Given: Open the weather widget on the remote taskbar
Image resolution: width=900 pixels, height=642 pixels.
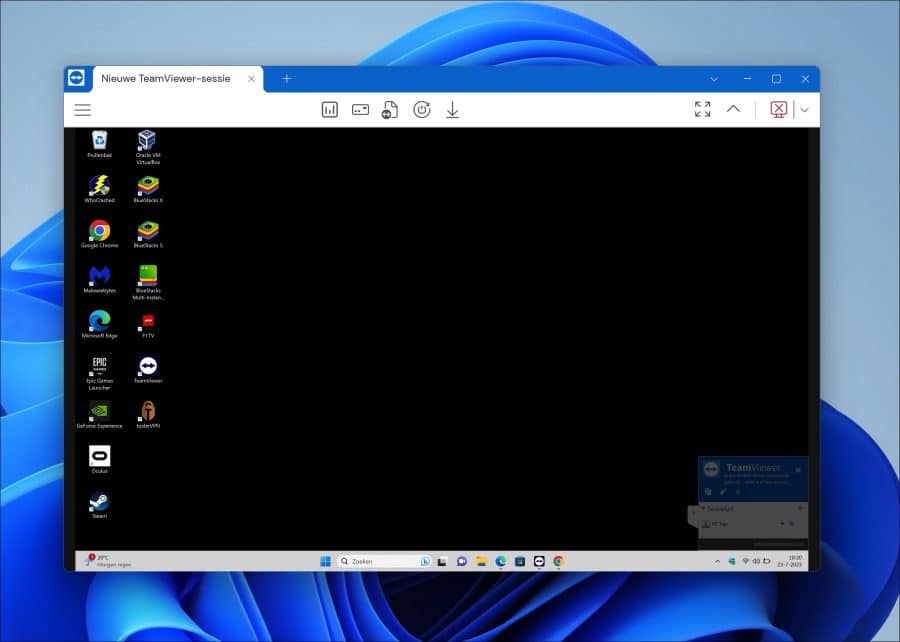Looking at the screenshot, I should pyautogui.click(x=108, y=561).
